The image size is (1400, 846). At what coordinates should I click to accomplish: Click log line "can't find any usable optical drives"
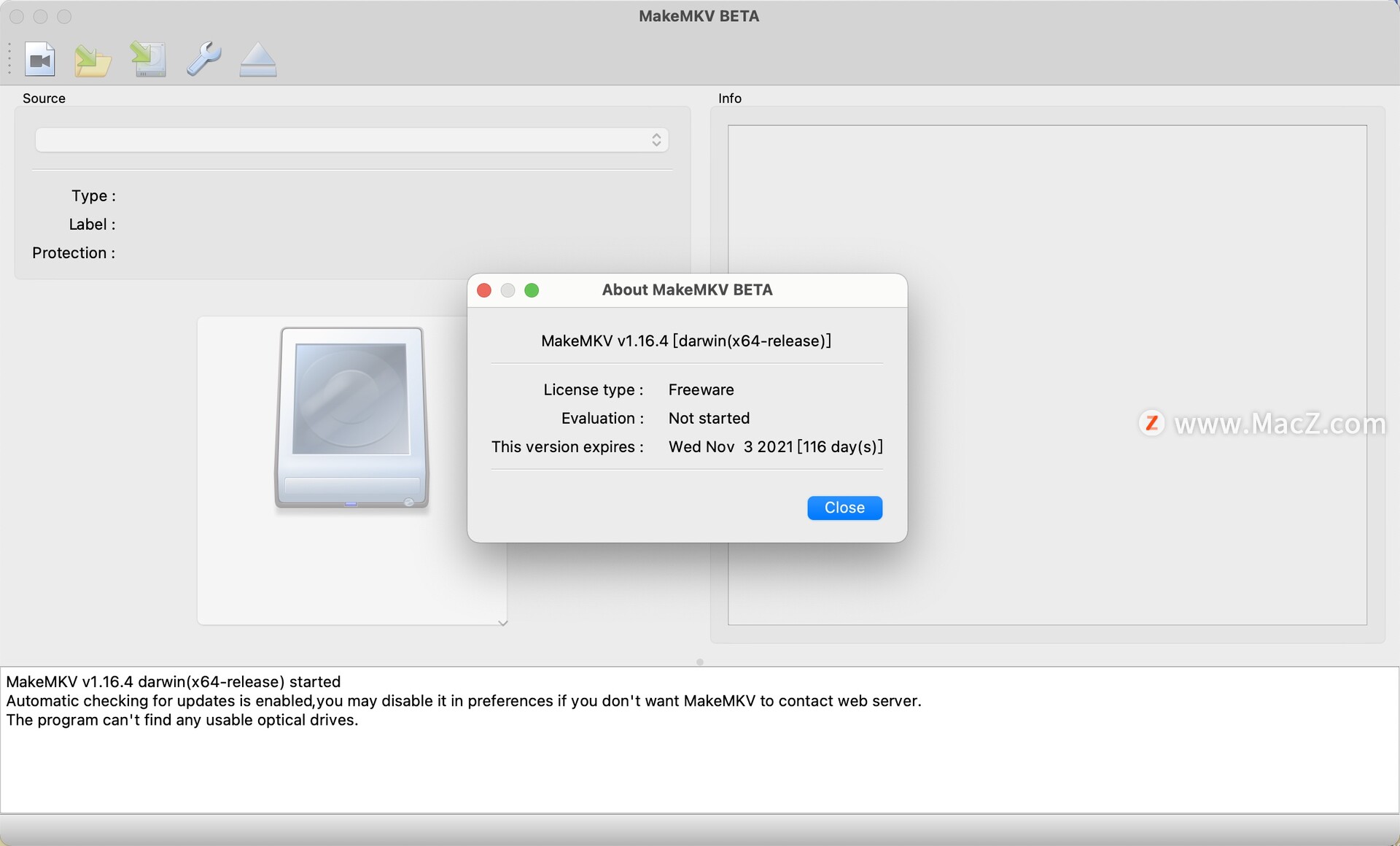pos(182,720)
